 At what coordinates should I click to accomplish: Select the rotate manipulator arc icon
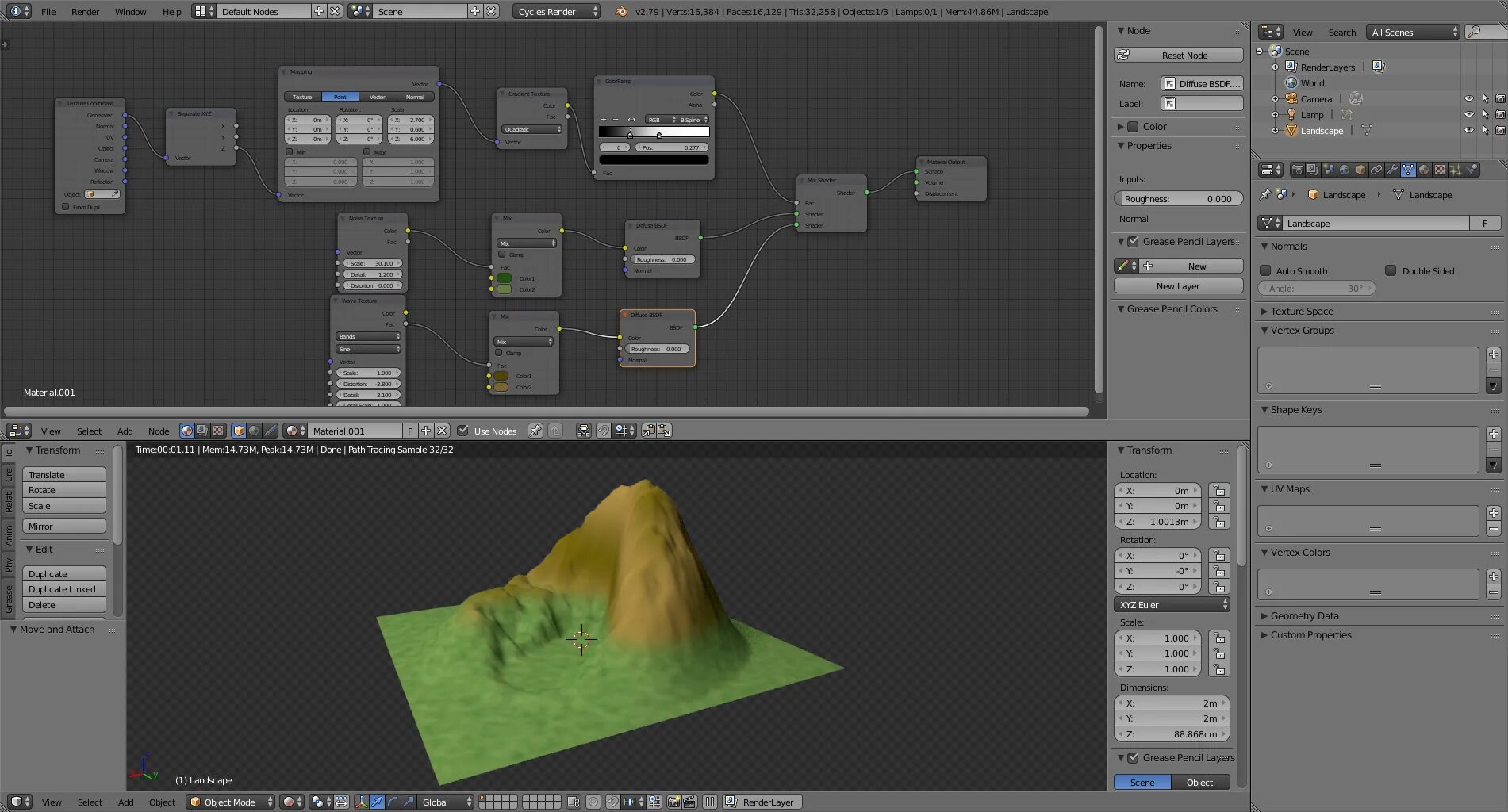point(393,802)
